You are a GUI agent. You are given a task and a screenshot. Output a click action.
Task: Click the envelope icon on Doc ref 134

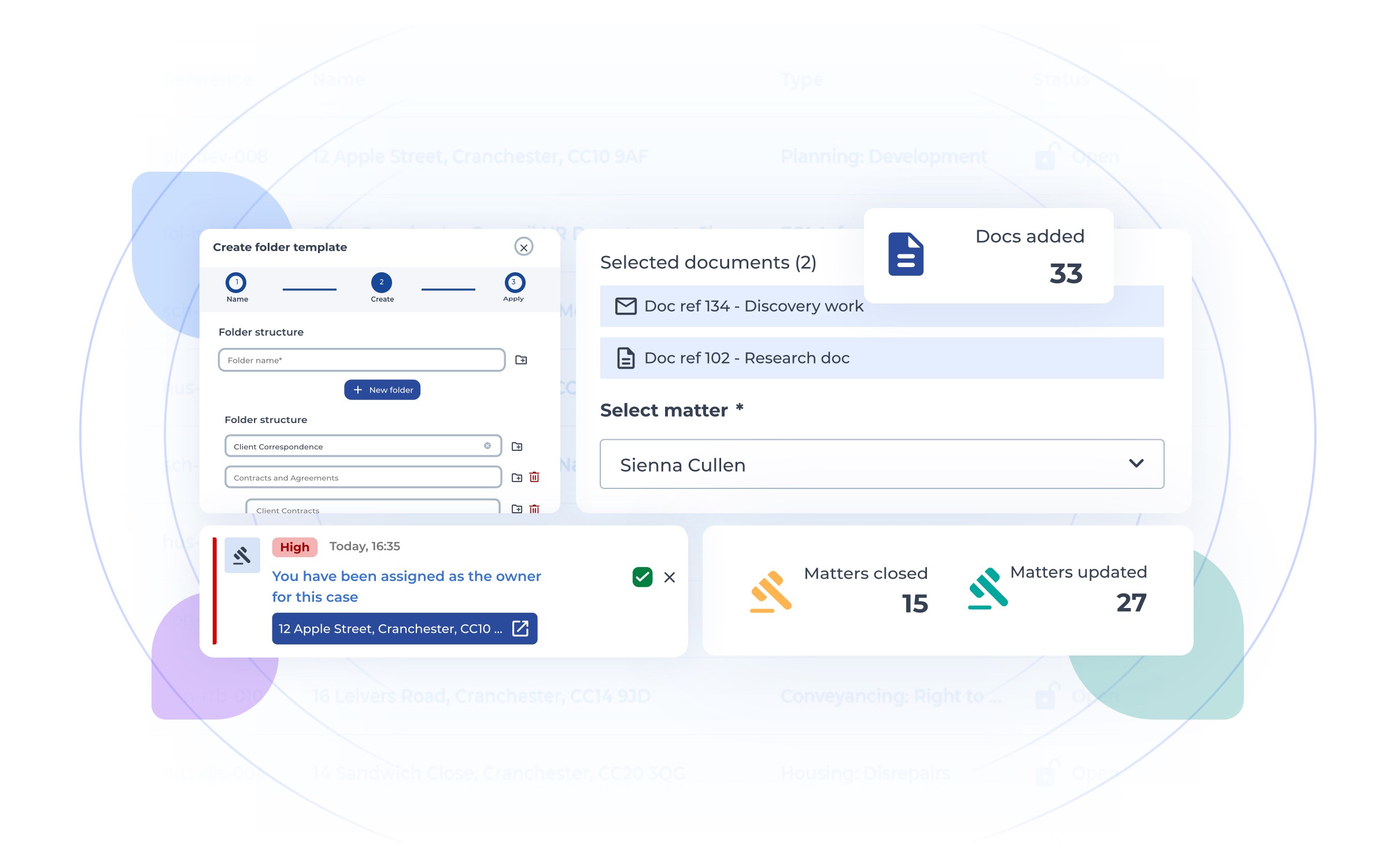[626, 306]
